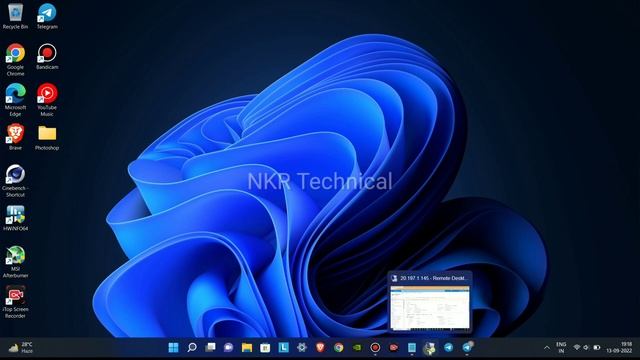Screen dimensions: 640x360
Task: Select the YouTube Music desktop icon
Action: click(x=47, y=100)
